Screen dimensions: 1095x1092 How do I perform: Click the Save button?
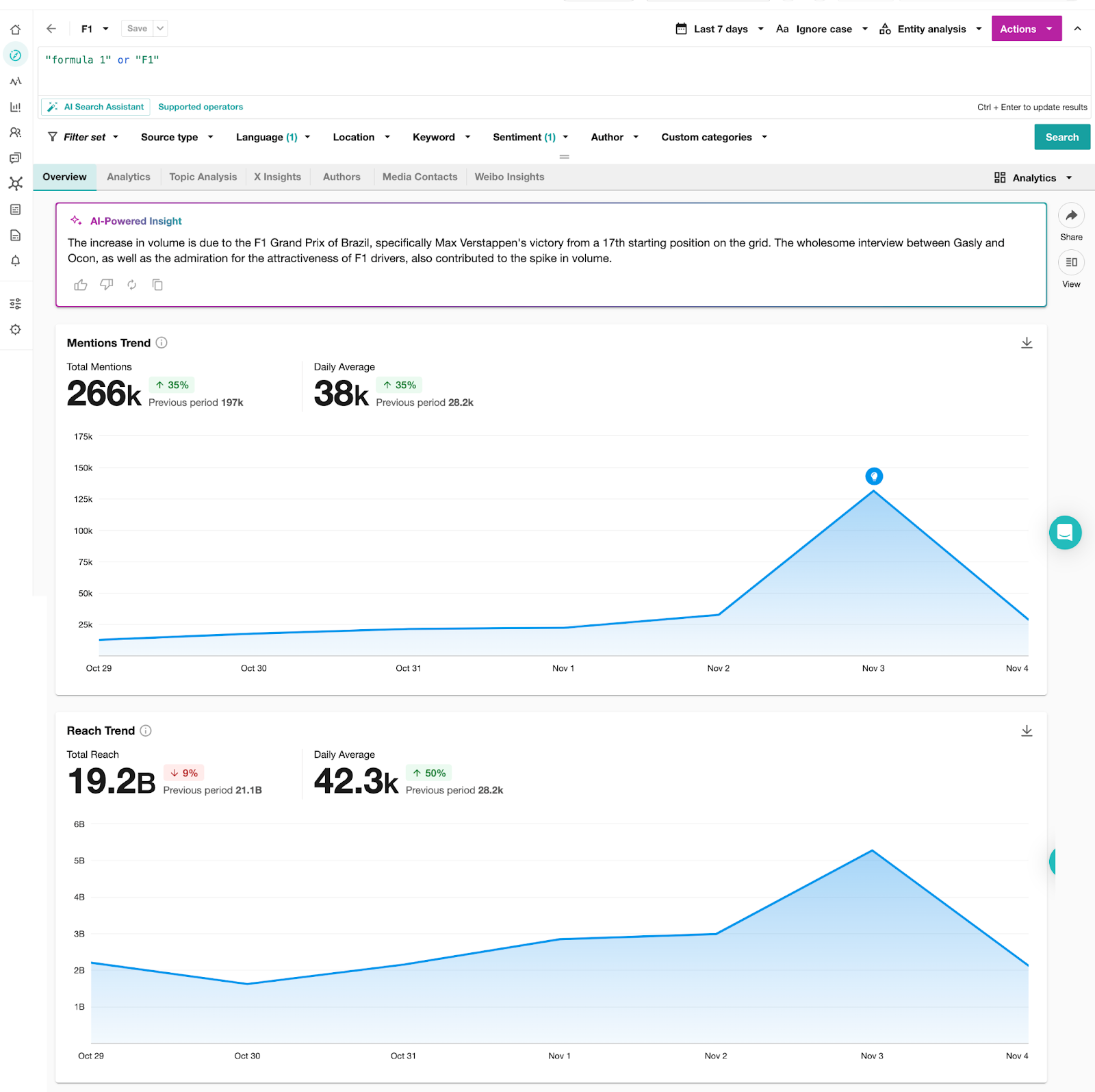pyautogui.click(x=137, y=29)
